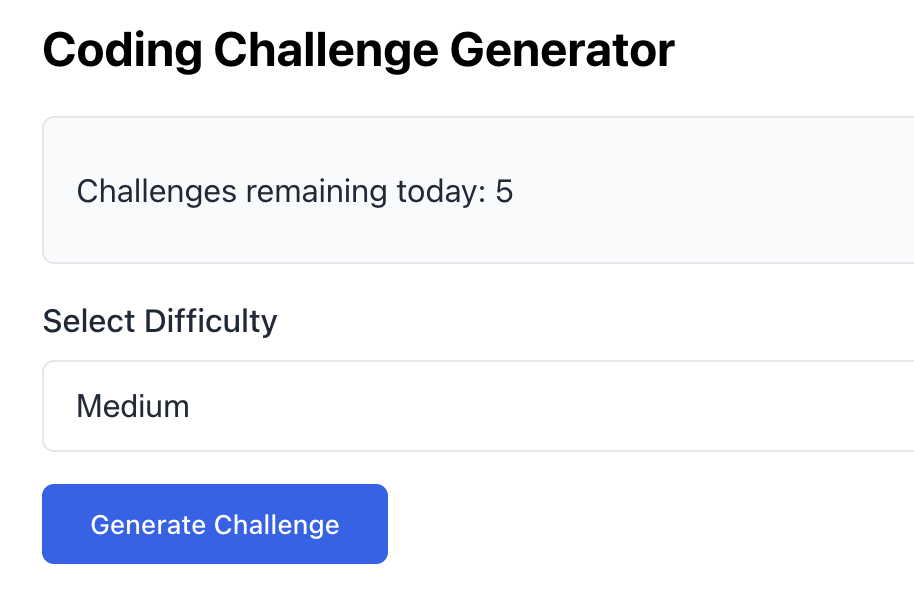Image resolution: width=914 pixels, height=594 pixels.
Task: Click the word Challenges in the info panel
Action: coord(156,191)
